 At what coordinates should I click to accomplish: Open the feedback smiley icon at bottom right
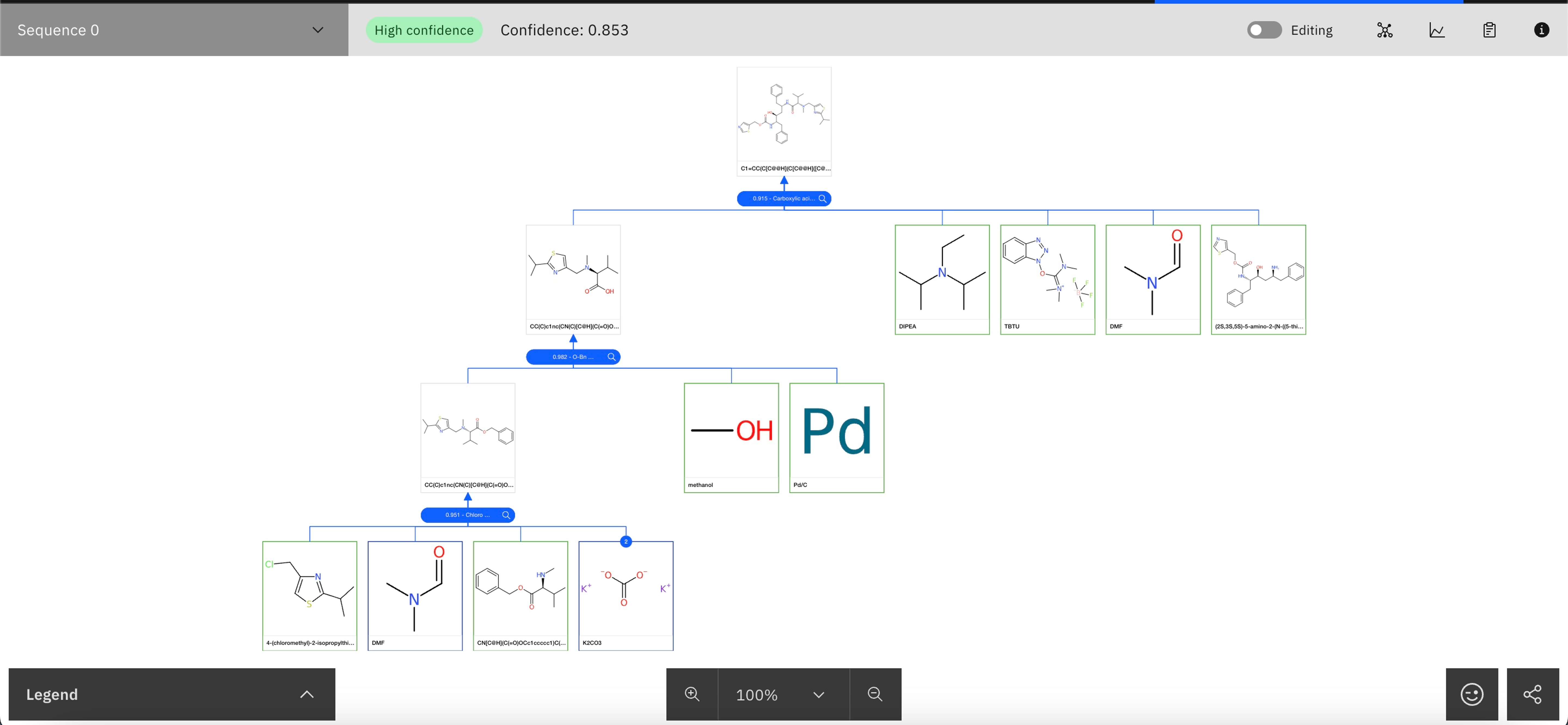click(x=1472, y=694)
